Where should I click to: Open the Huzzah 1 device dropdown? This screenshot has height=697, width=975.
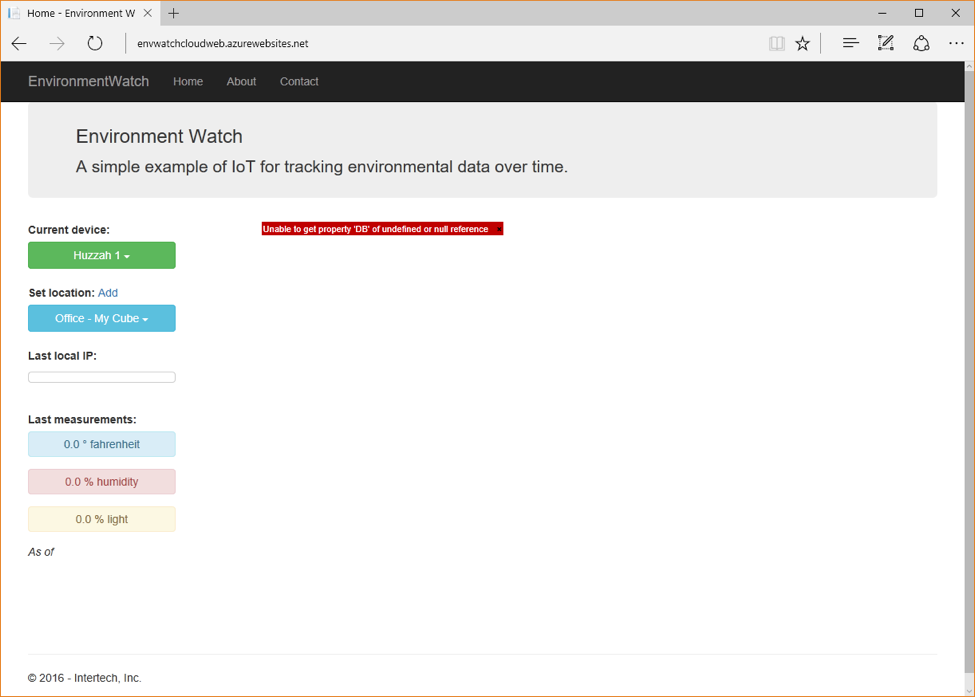coord(101,255)
